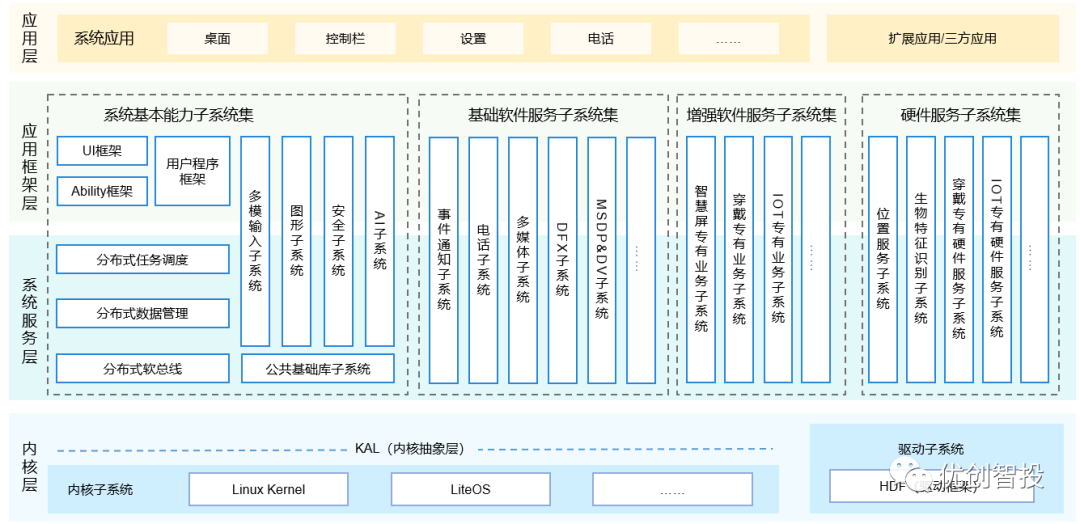
Task: Click the 设置 application box
Action: tap(473, 39)
